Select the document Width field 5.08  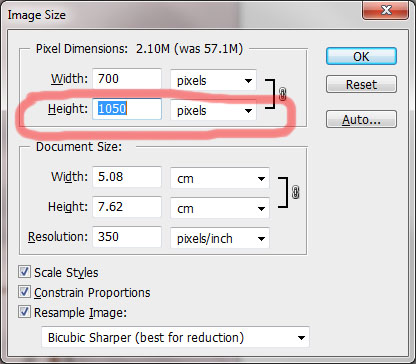coord(127,177)
